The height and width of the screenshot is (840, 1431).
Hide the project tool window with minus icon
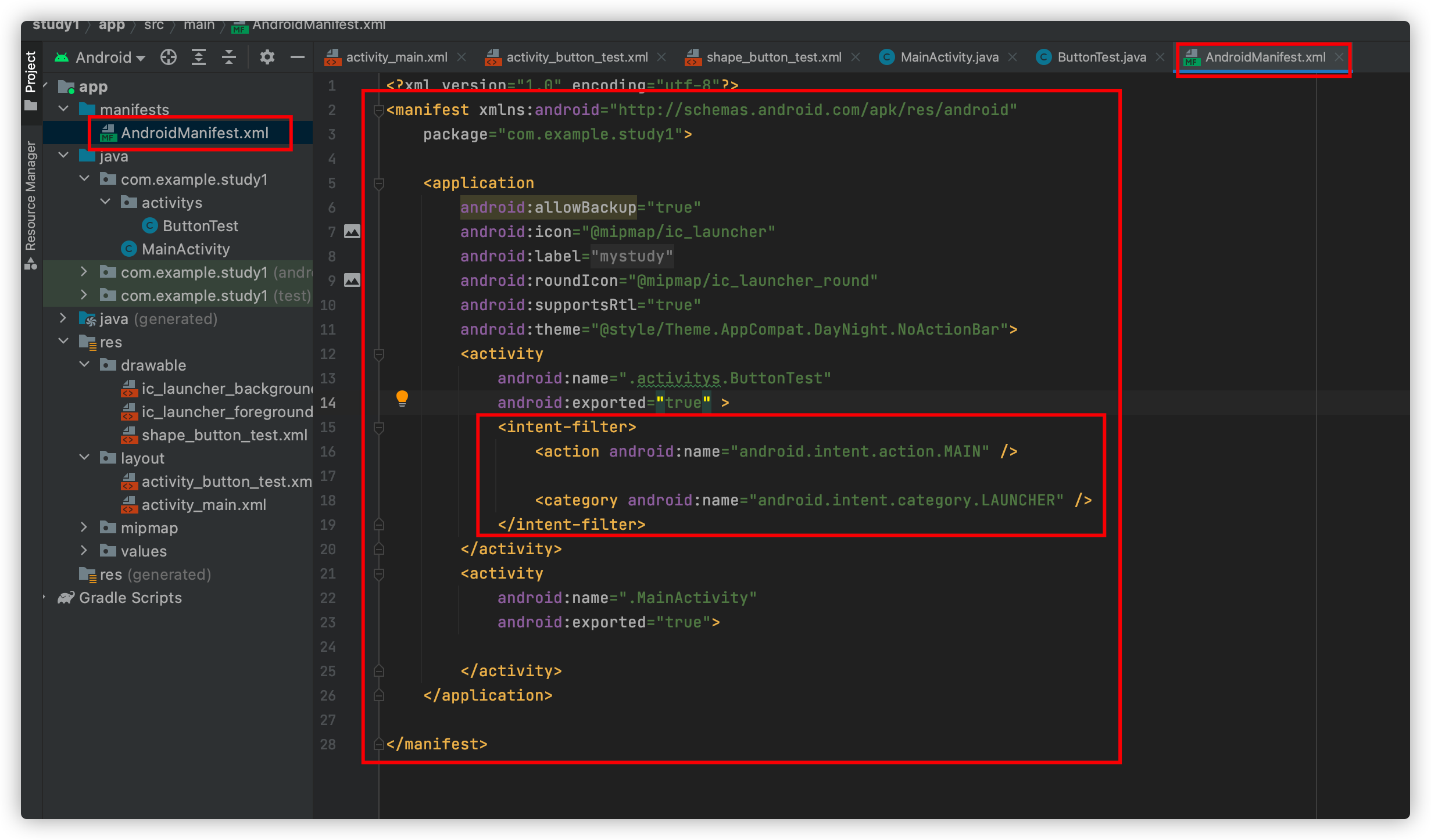[x=298, y=57]
